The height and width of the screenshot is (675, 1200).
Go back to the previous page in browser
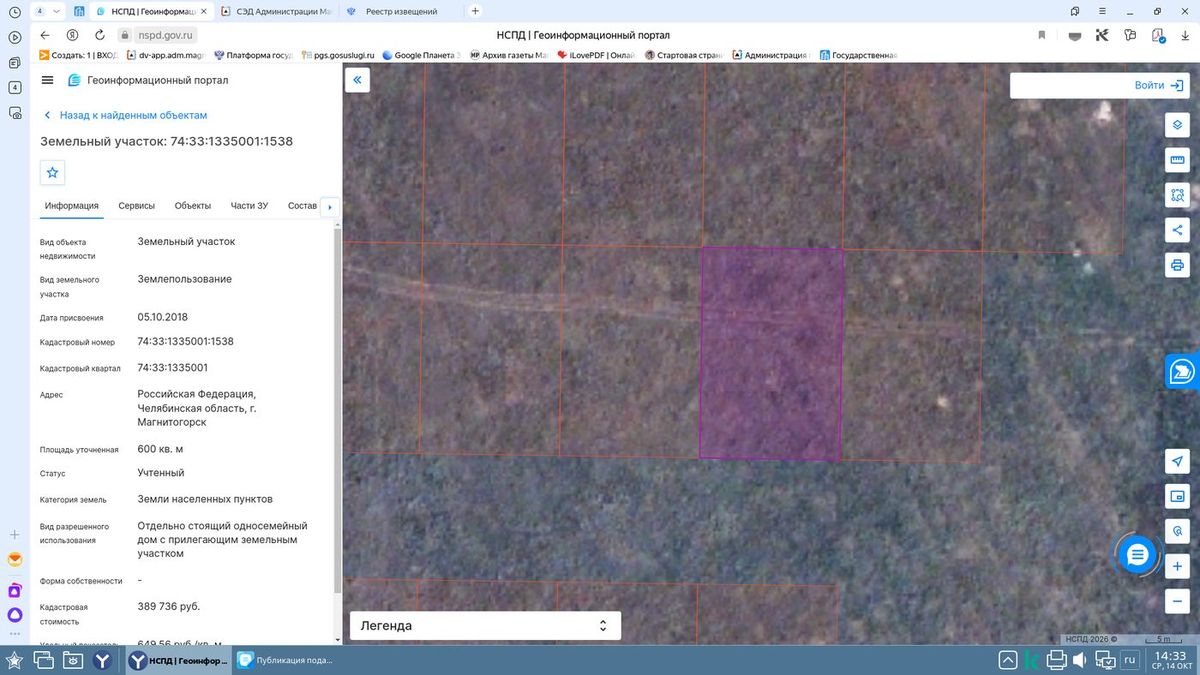pyautogui.click(x=44, y=35)
